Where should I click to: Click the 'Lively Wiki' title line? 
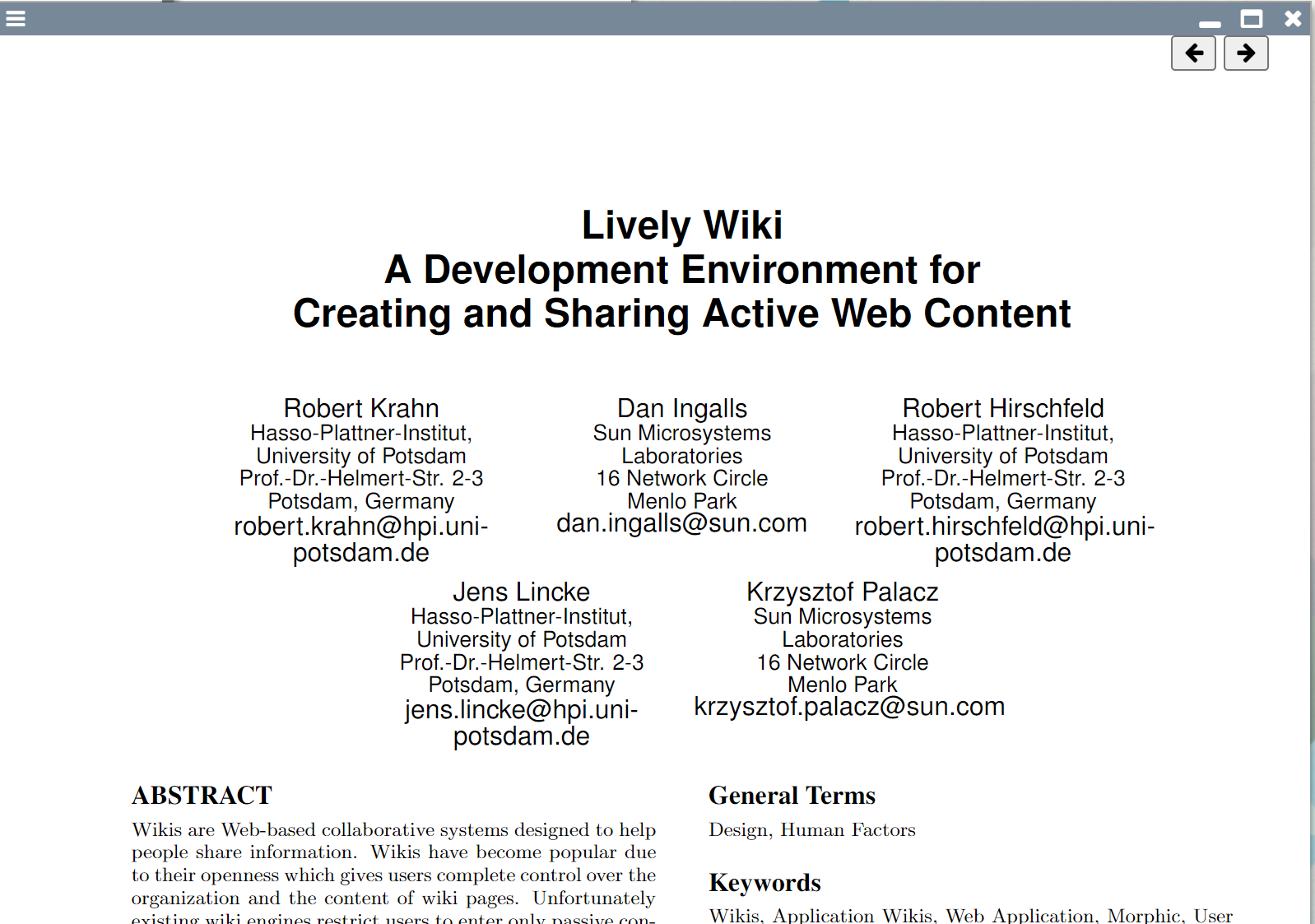pos(681,225)
